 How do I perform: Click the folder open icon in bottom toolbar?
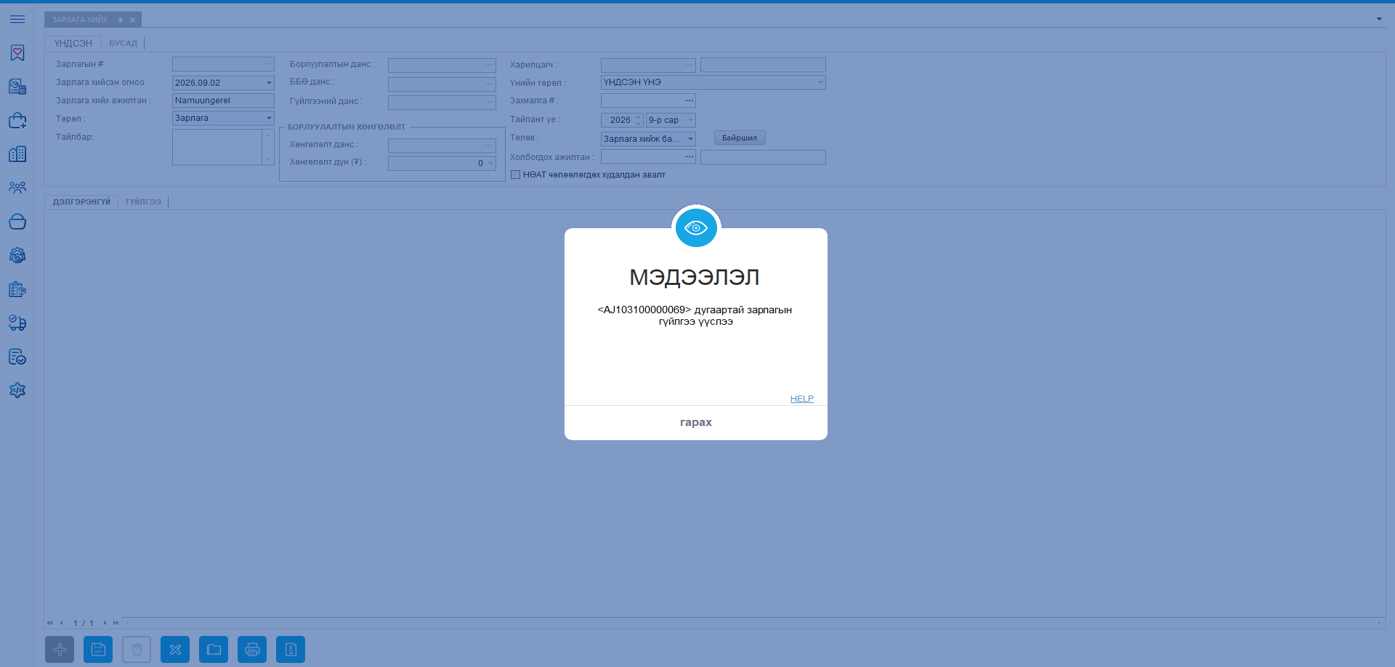pos(214,650)
